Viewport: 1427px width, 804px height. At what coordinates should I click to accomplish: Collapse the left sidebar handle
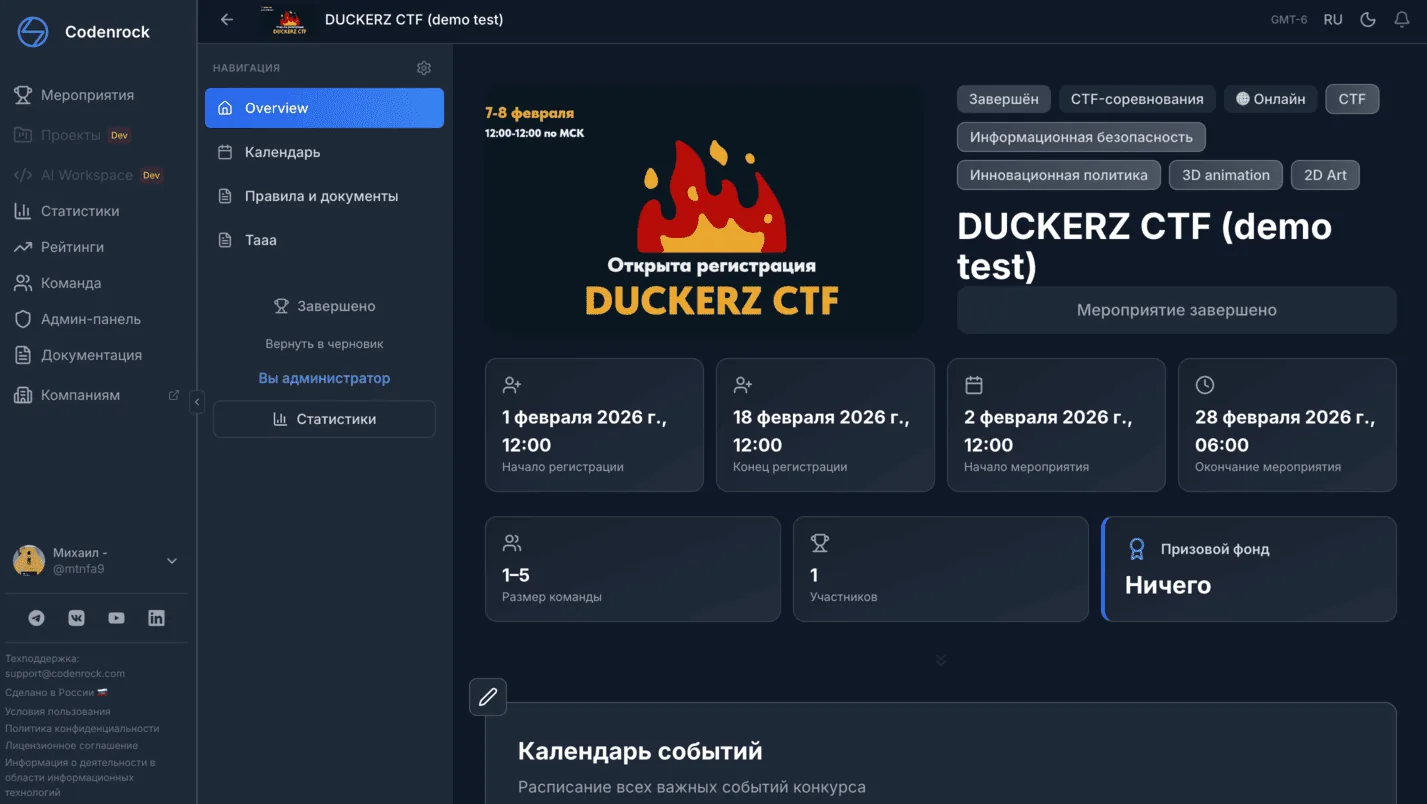coord(197,402)
